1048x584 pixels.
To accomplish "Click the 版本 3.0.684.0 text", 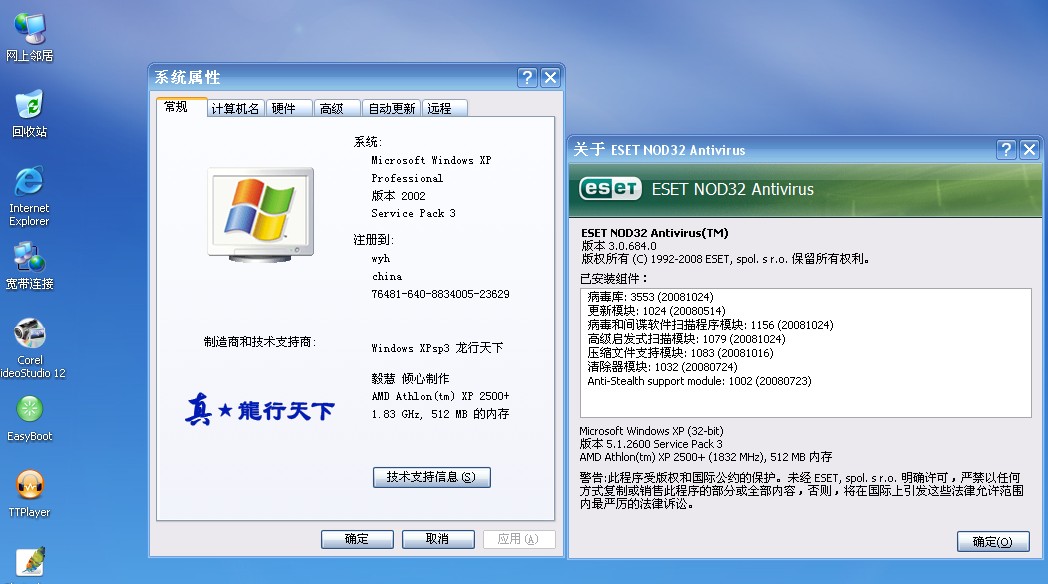I will (x=619, y=246).
